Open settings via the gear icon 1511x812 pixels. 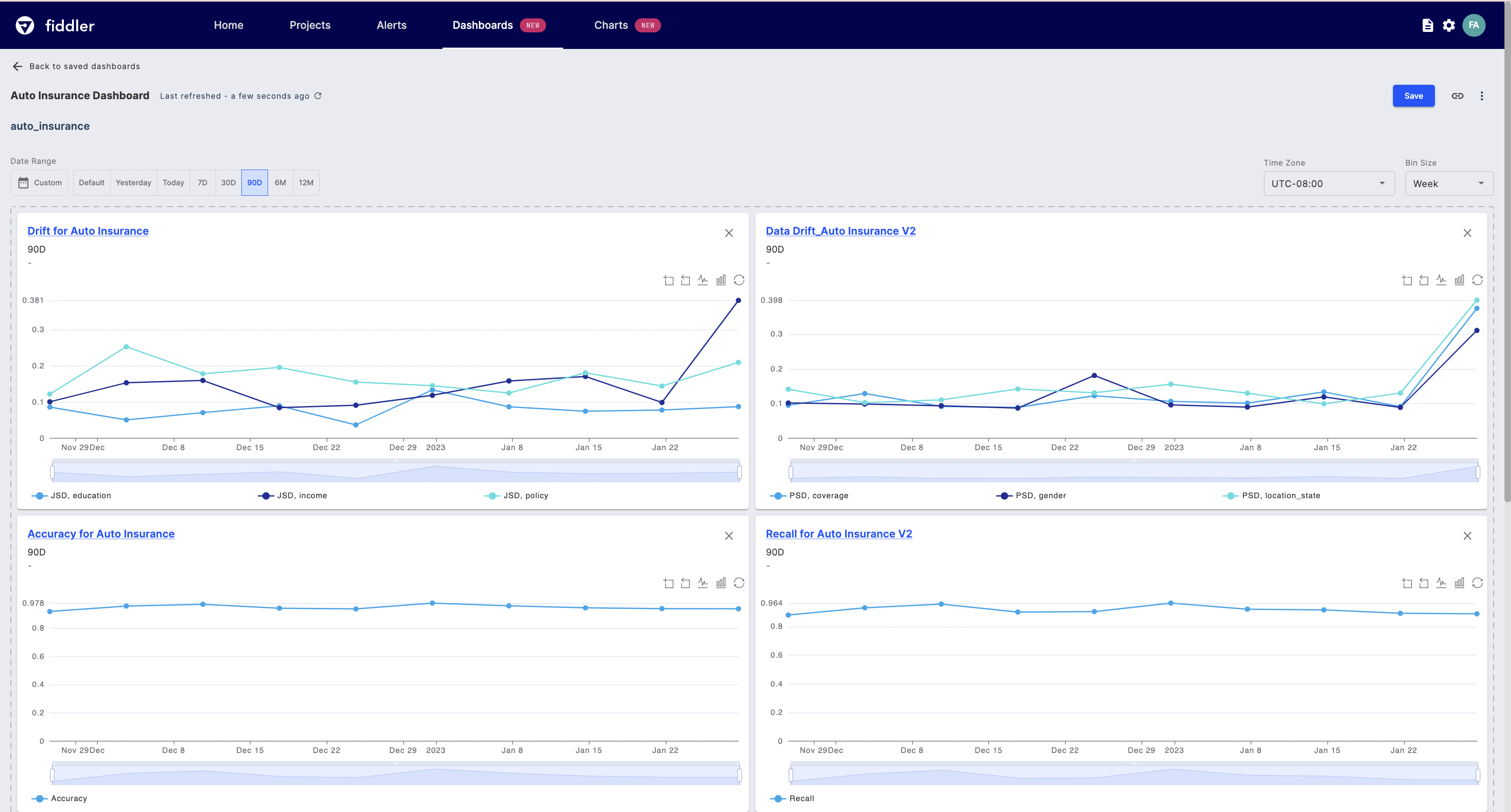point(1449,25)
